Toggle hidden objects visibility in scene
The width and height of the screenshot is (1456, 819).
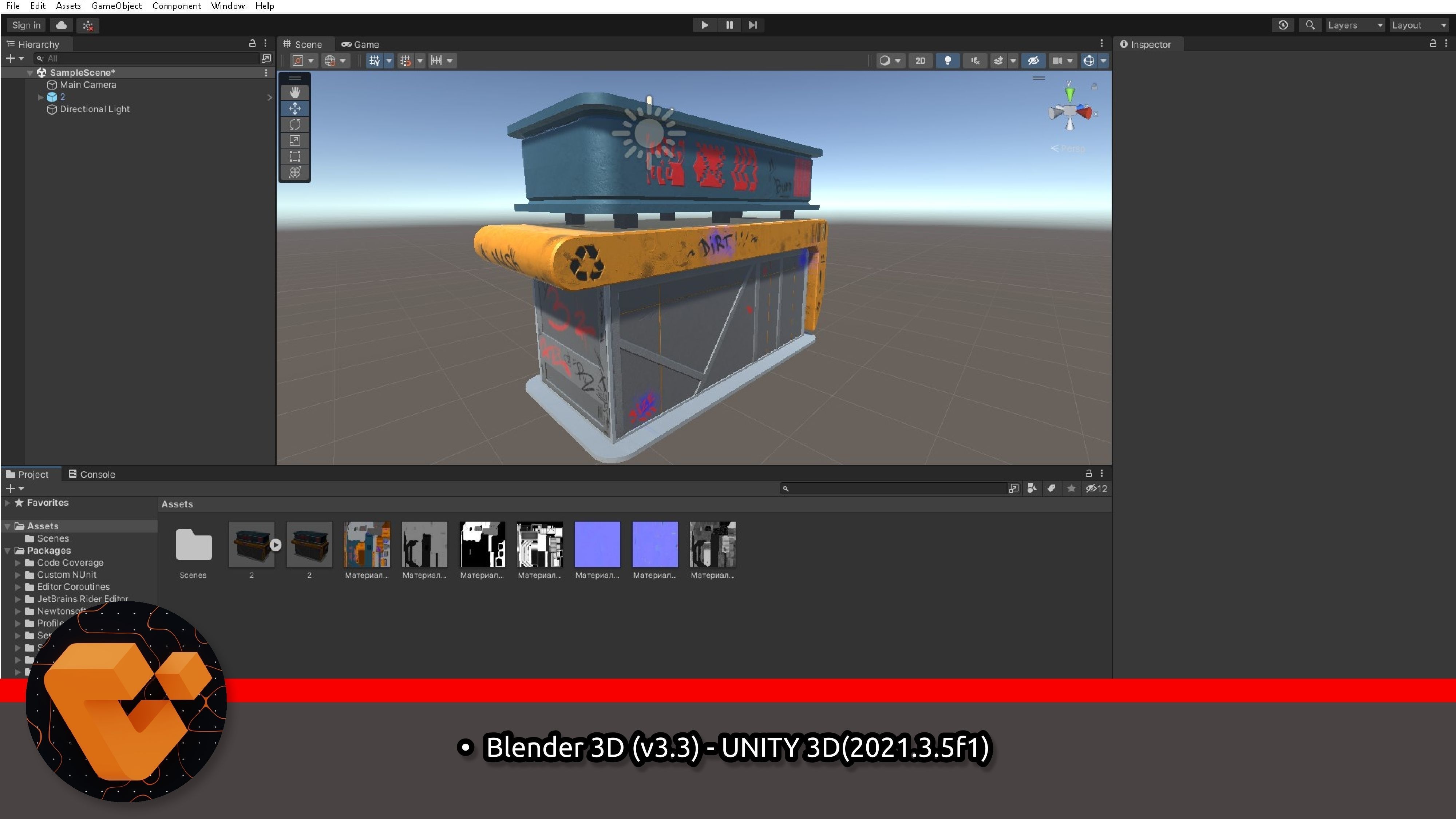coord(1033,60)
